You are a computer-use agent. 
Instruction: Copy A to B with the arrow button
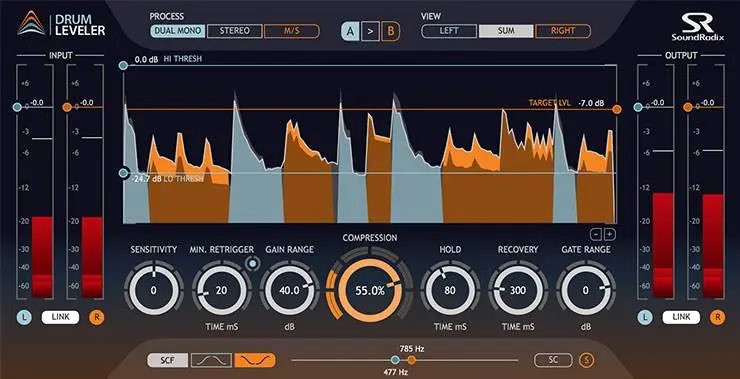point(370,32)
